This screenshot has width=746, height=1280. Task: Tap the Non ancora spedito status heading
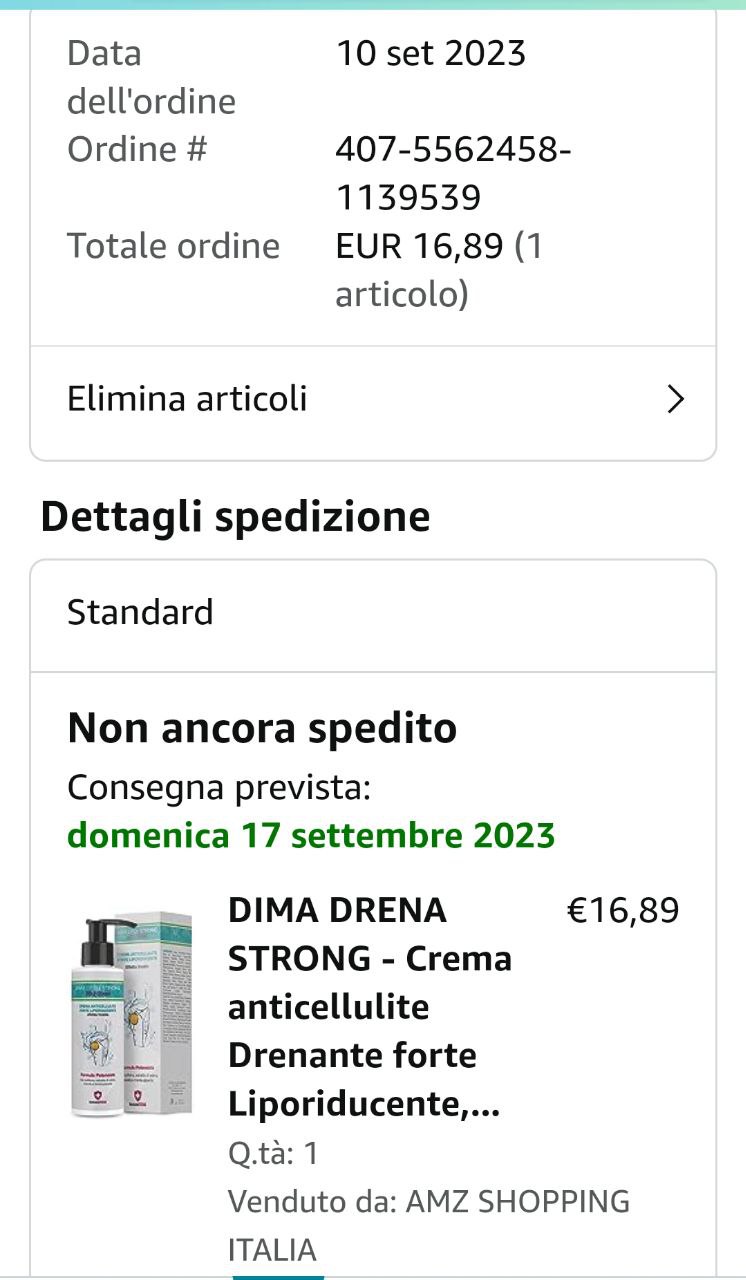point(262,728)
